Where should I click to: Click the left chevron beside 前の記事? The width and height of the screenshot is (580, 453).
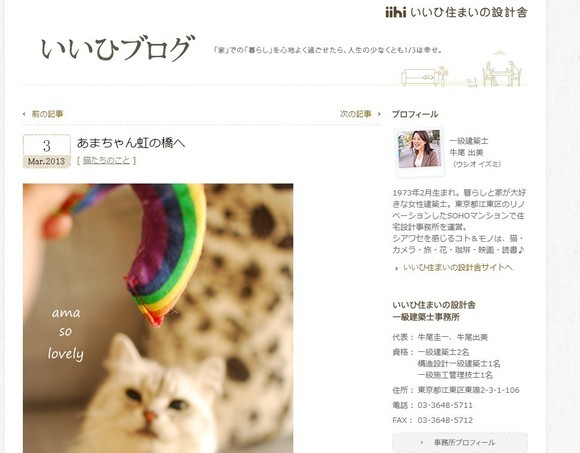24,114
